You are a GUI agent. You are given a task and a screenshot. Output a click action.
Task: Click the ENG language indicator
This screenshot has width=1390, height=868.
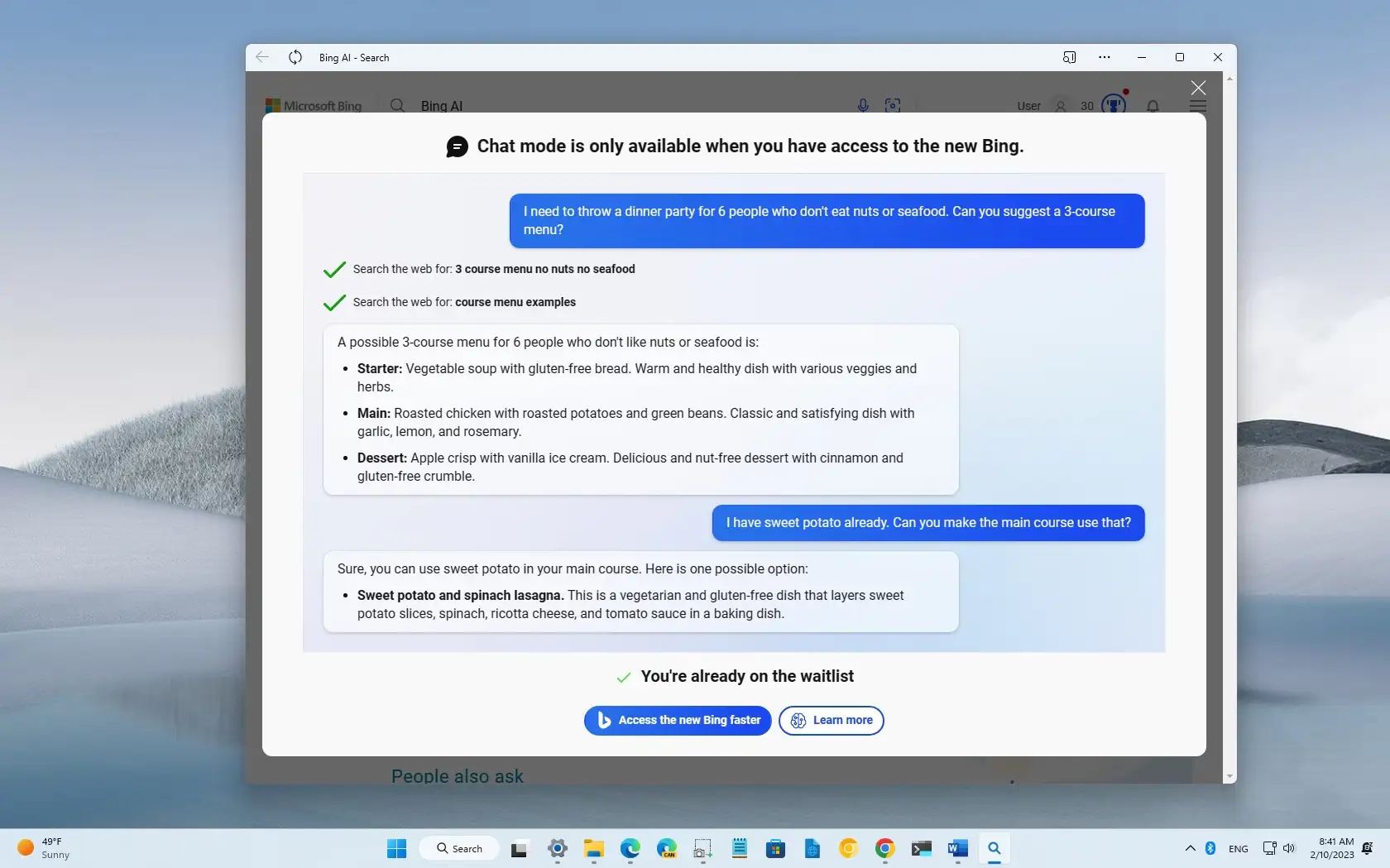[1239, 848]
